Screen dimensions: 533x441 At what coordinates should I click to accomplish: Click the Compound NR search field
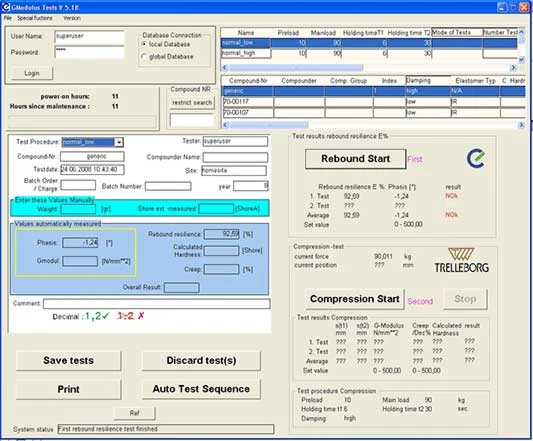[x=192, y=120]
